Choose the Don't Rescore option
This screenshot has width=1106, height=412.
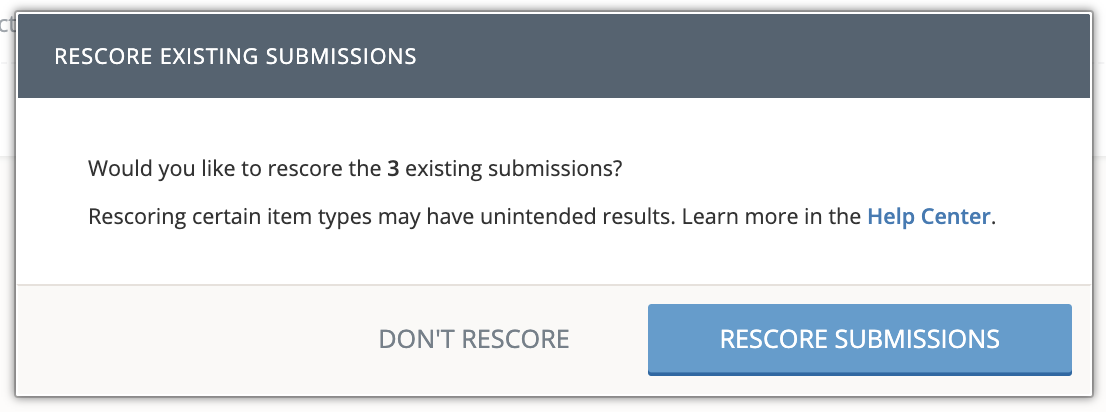(473, 339)
